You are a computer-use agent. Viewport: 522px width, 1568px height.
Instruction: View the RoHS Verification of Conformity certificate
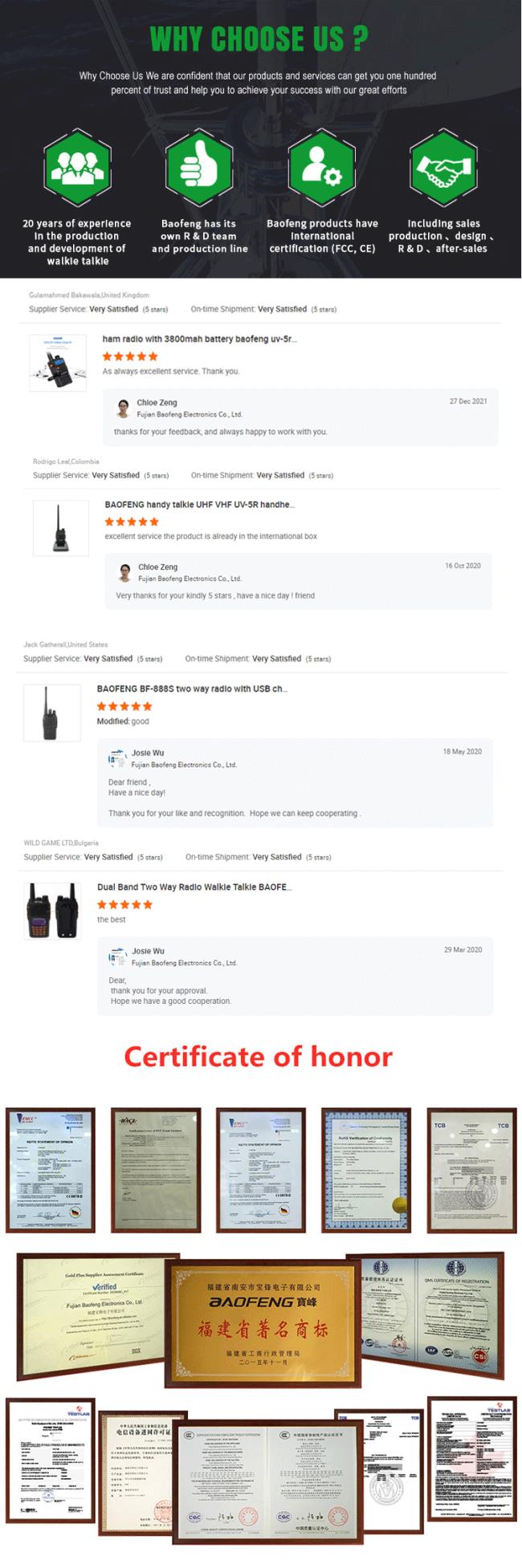coord(365,1169)
